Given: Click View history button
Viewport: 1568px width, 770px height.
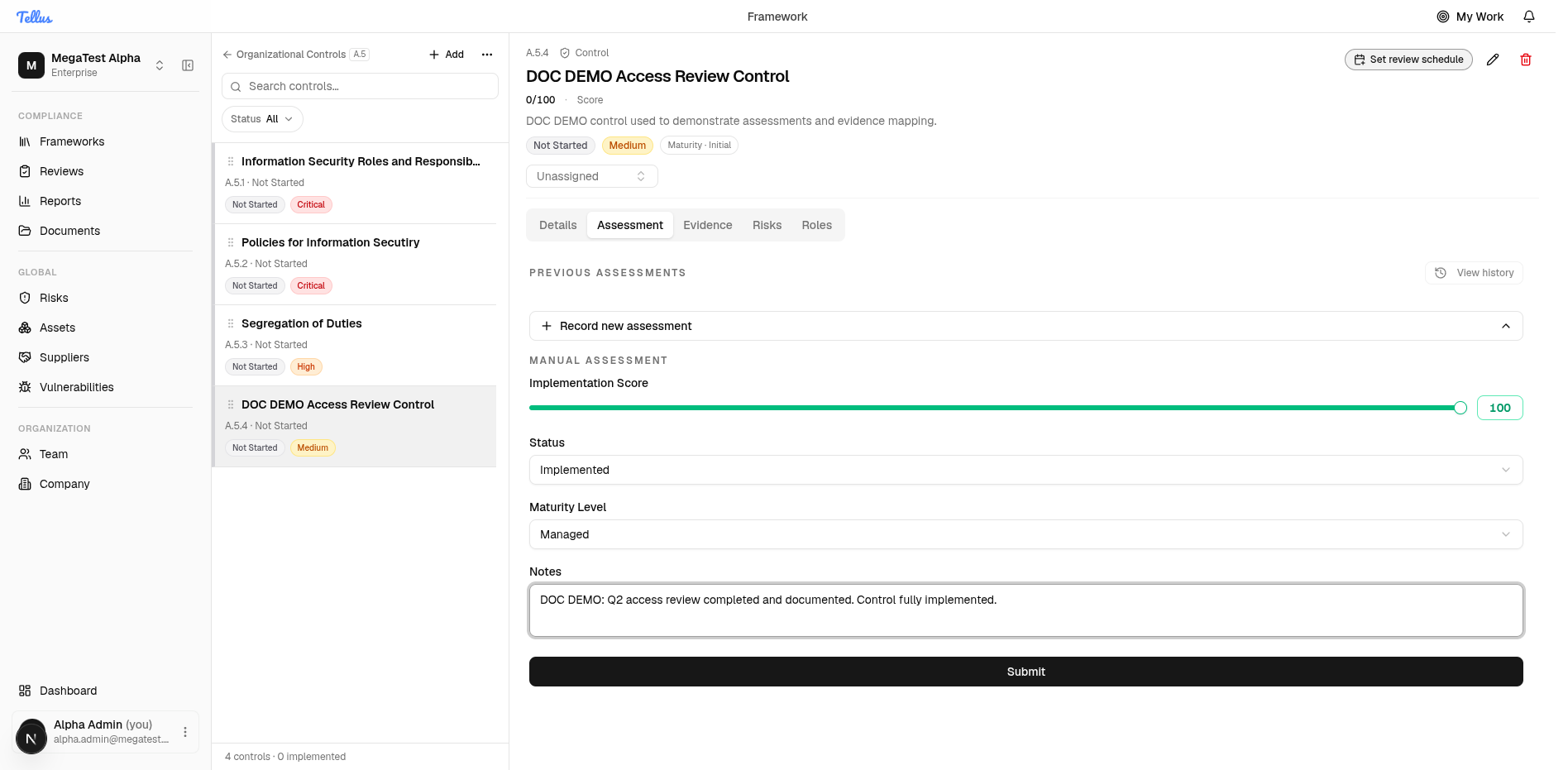Looking at the screenshot, I should [x=1474, y=273].
